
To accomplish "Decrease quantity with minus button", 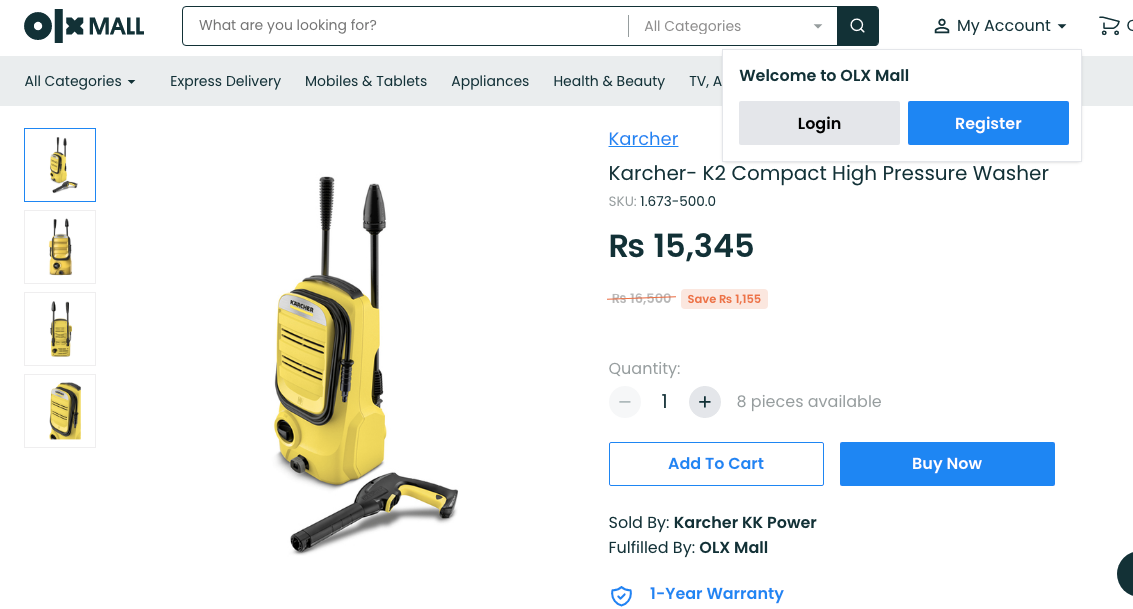I will click(x=625, y=402).
